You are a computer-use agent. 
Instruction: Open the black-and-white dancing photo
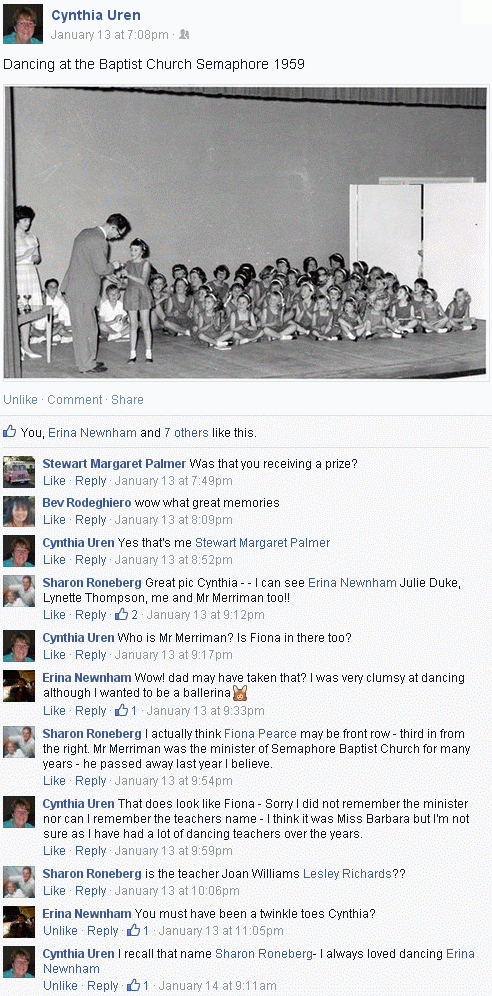[246, 232]
